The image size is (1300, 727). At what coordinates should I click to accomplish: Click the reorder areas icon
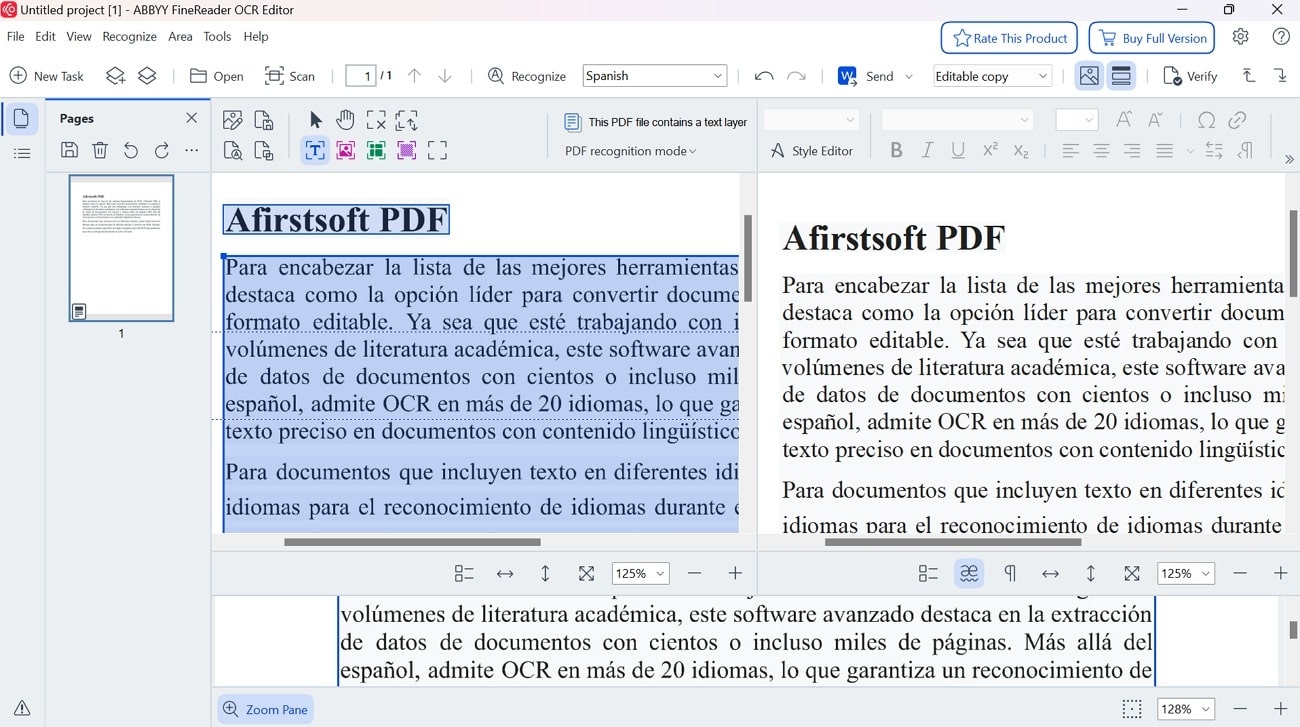(x=407, y=120)
